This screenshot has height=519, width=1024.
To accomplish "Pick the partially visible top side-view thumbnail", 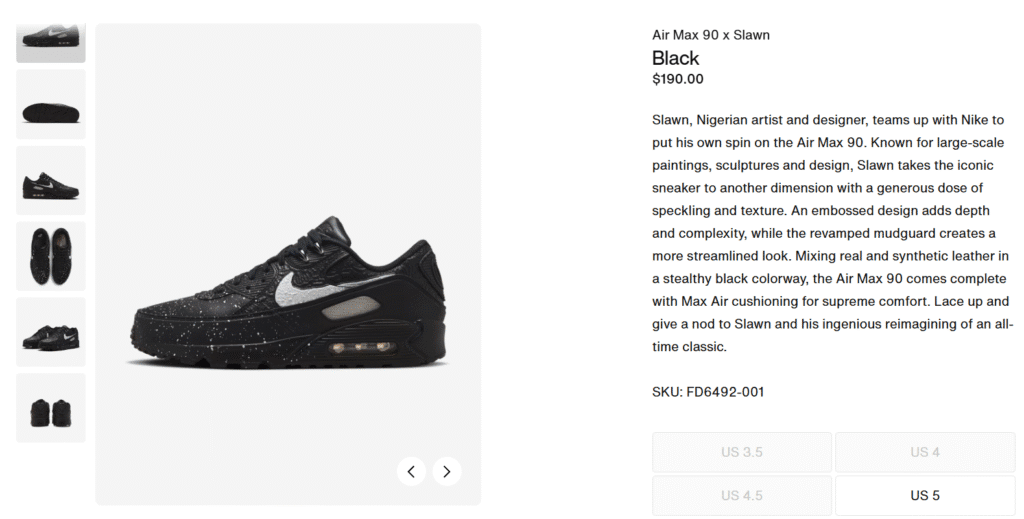I will (51, 43).
